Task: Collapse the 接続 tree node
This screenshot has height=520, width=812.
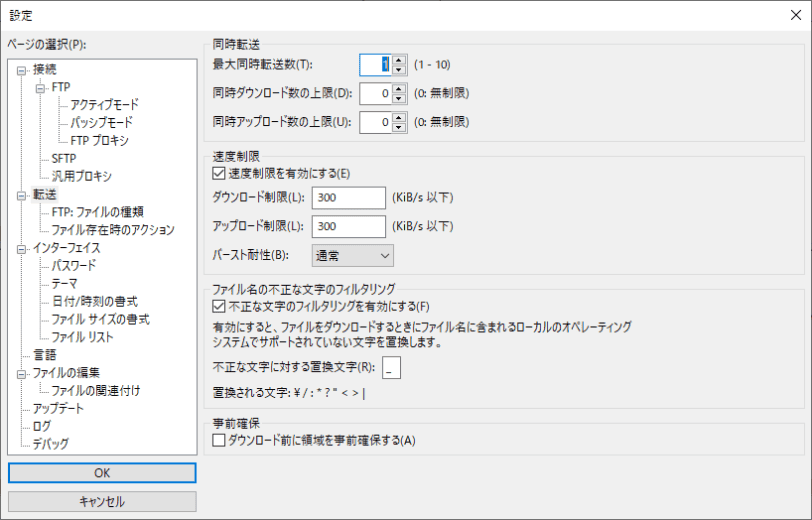Action: [x=22, y=69]
